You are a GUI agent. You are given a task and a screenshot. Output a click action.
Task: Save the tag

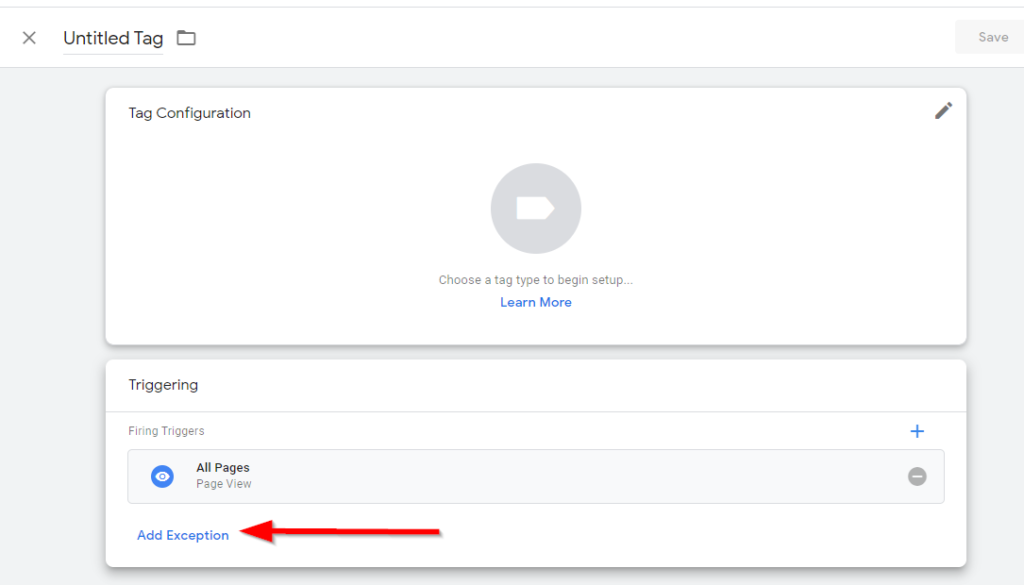992,37
